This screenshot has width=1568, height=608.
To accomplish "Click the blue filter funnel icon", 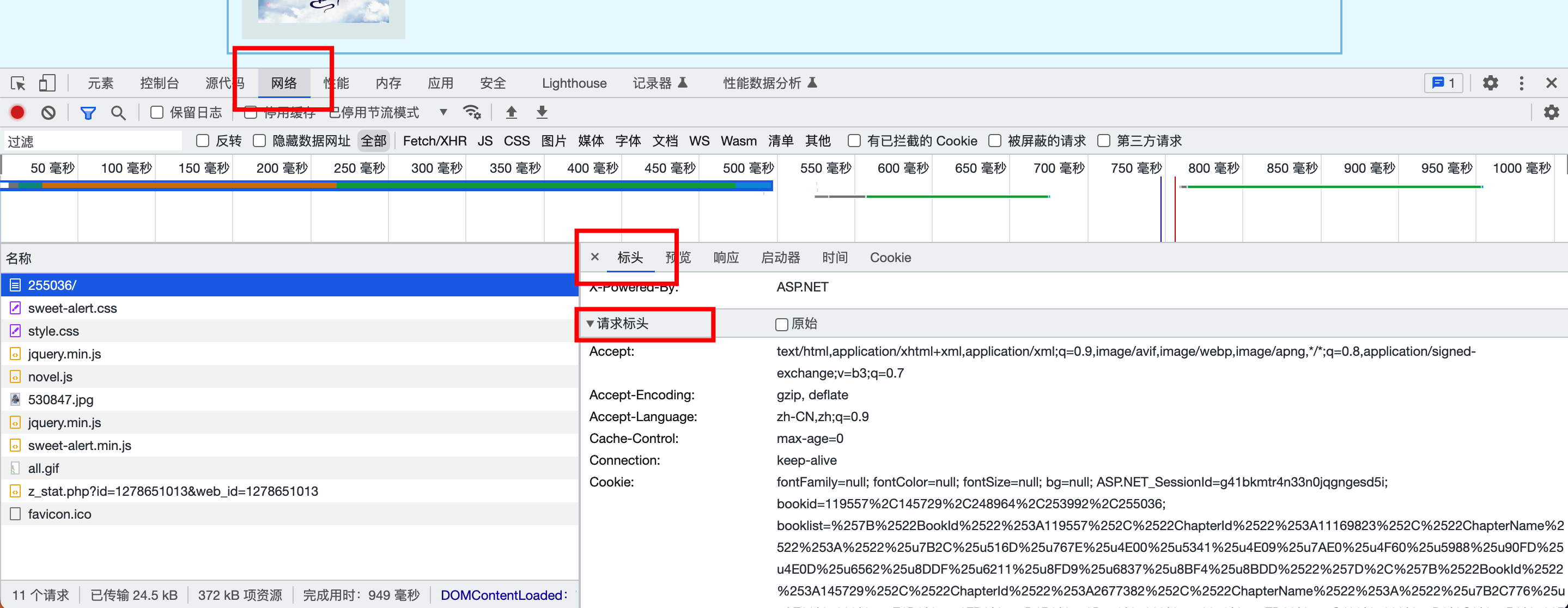I will click(88, 113).
